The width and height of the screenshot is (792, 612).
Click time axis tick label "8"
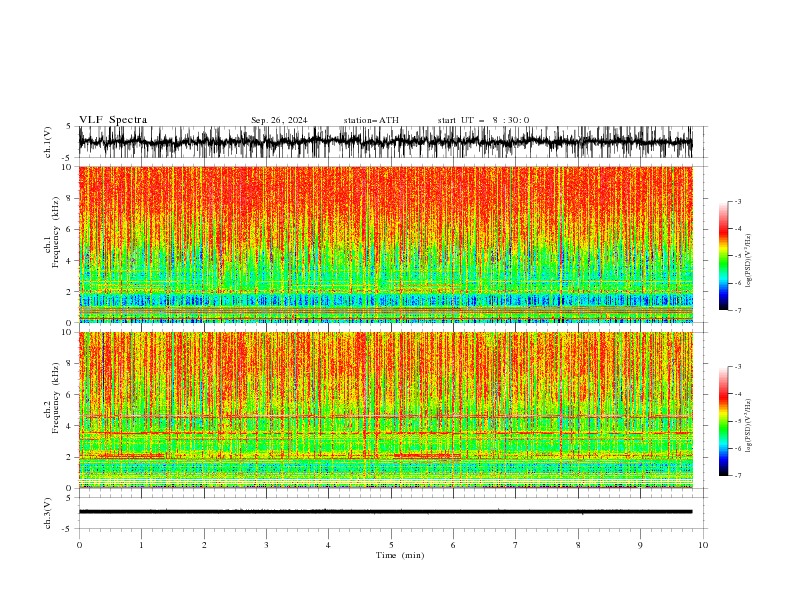point(578,545)
